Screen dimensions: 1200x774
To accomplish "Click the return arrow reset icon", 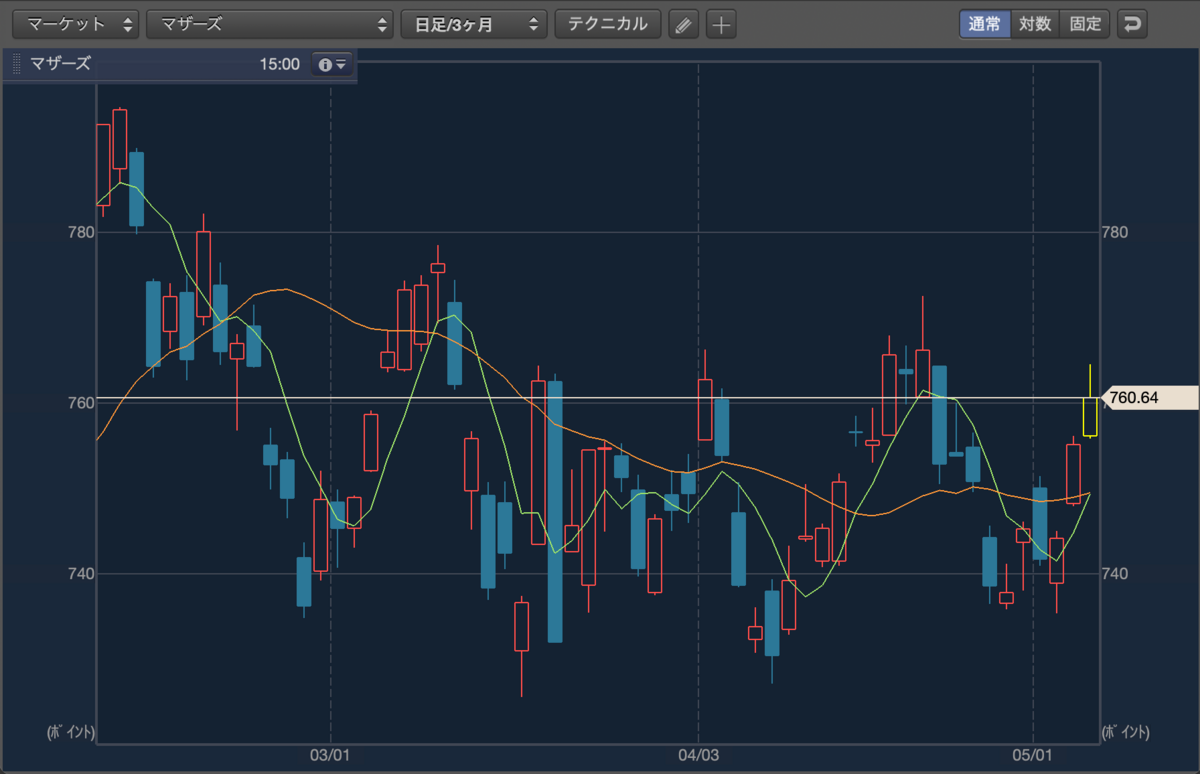I will click(1132, 24).
